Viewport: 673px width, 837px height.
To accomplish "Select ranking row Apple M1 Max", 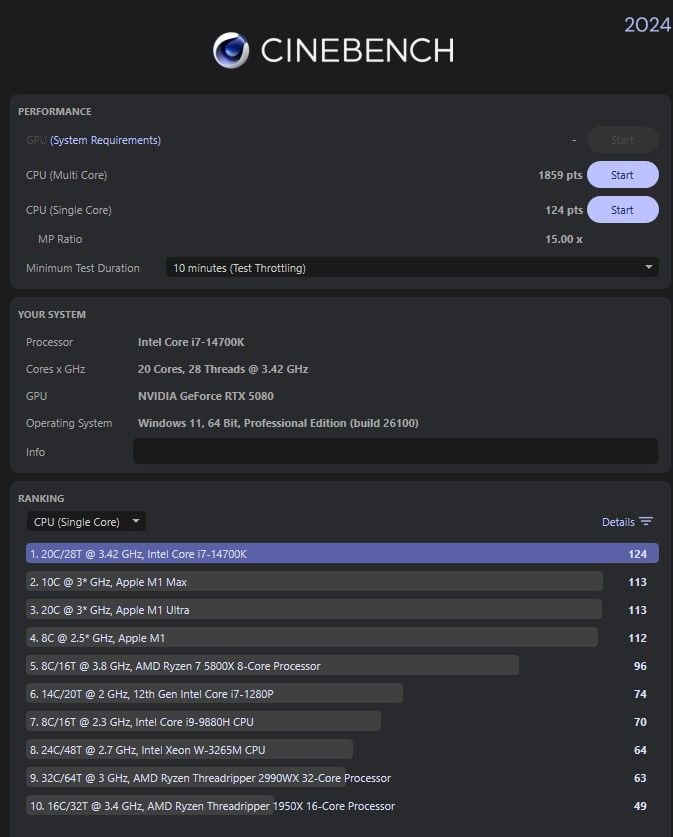I will click(x=342, y=582).
